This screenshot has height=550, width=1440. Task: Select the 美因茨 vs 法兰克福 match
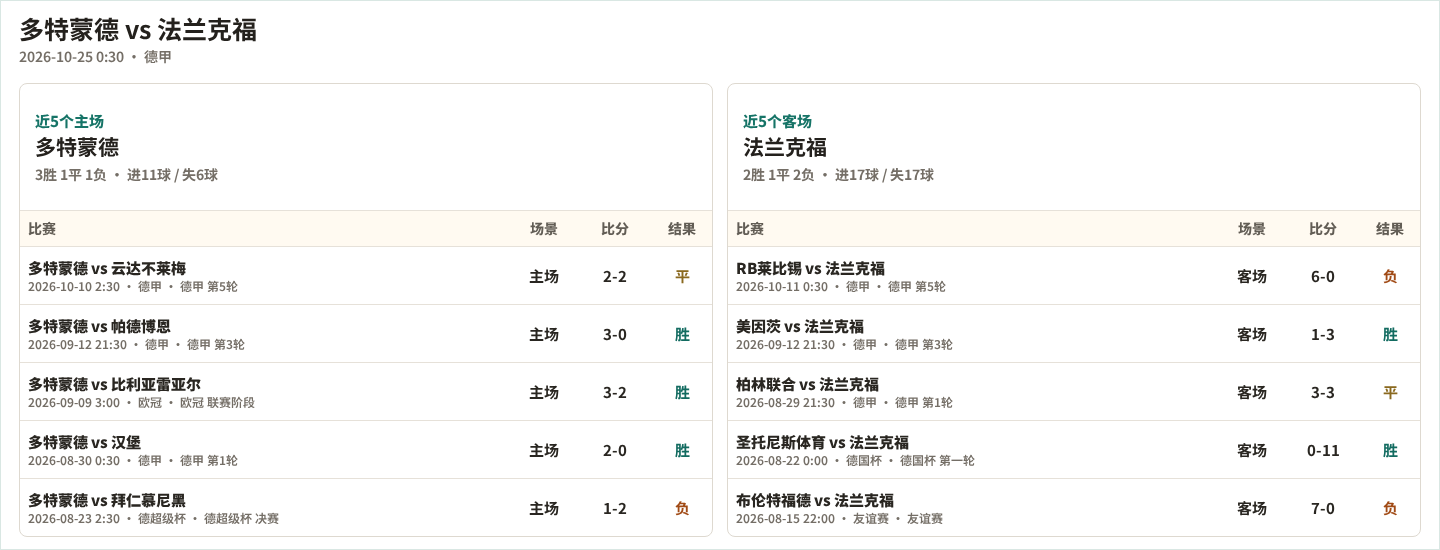pyautogui.click(x=1074, y=334)
